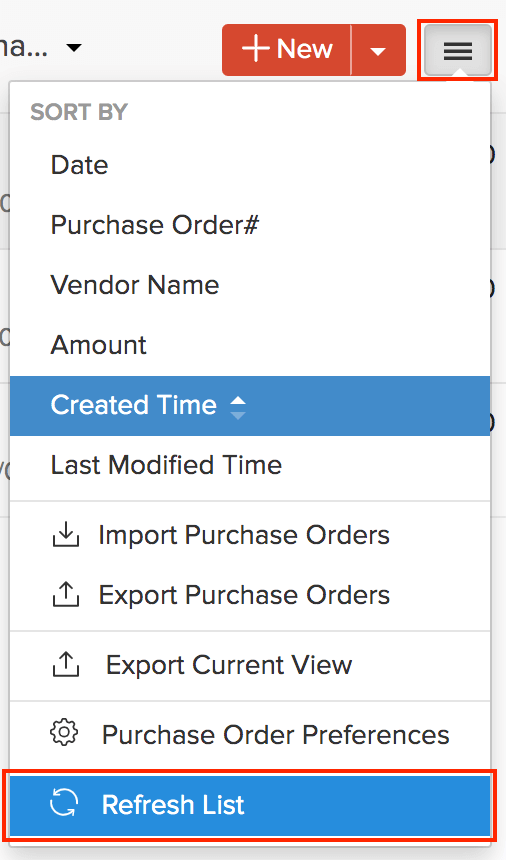Click the plus icon on New button
The height and width of the screenshot is (860, 506).
(x=255, y=49)
